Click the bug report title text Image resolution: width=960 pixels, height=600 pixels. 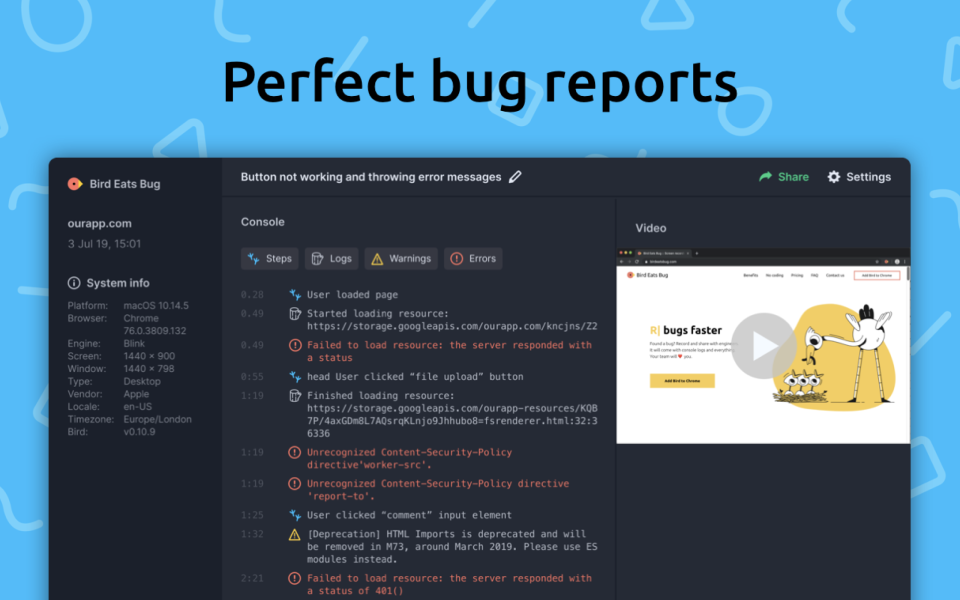pyautogui.click(x=370, y=176)
